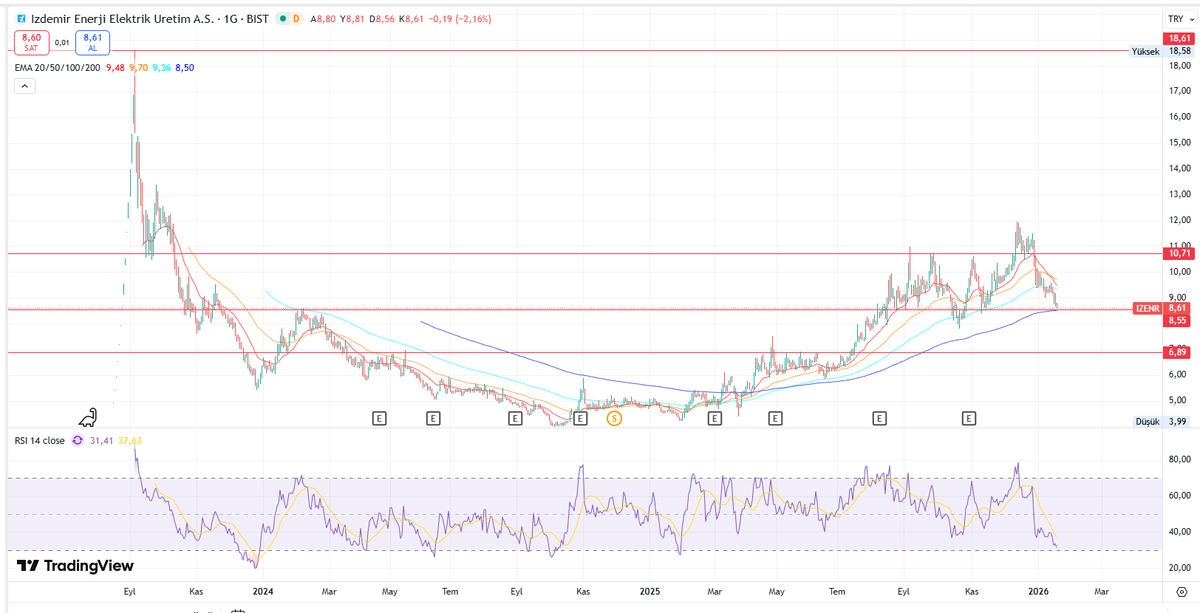1200x613 pixels.
Task: Click the E earnings marker above Eyl 2024
Action: click(514, 418)
